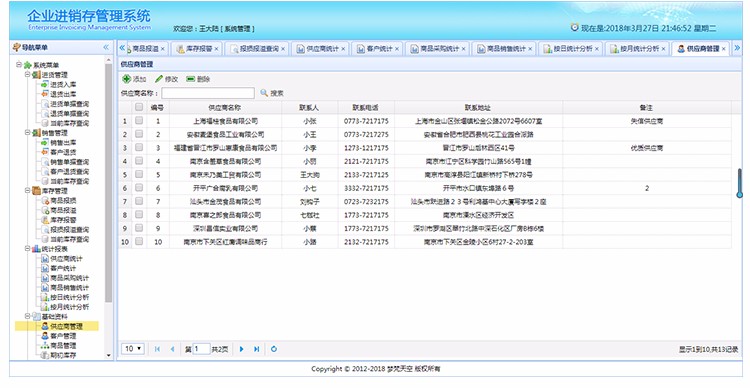Collapse the 系统菜单 root node
This screenshot has width=750, height=388.
pyautogui.click(x=19, y=65)
